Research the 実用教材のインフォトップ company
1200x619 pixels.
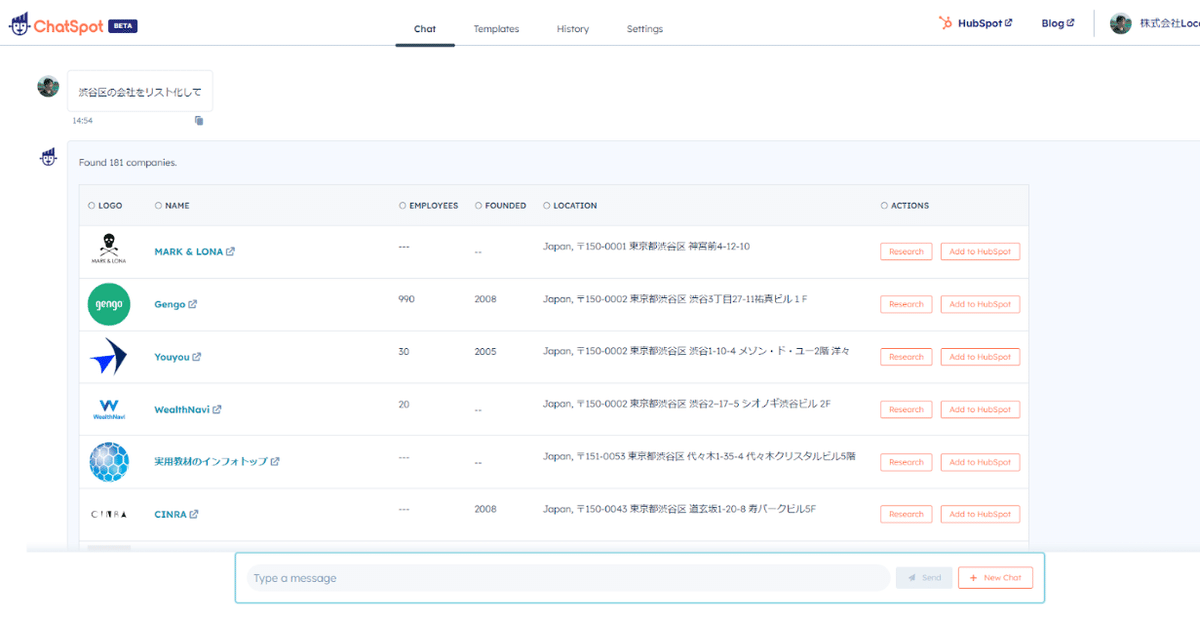[906, 462]
